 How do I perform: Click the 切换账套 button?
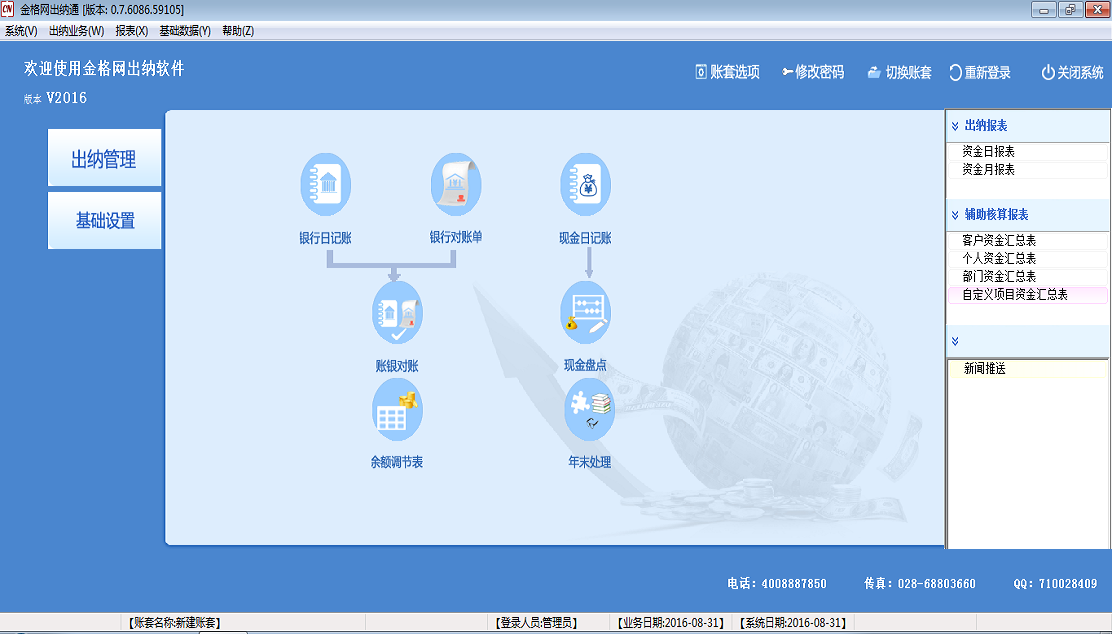pos(899,73)
